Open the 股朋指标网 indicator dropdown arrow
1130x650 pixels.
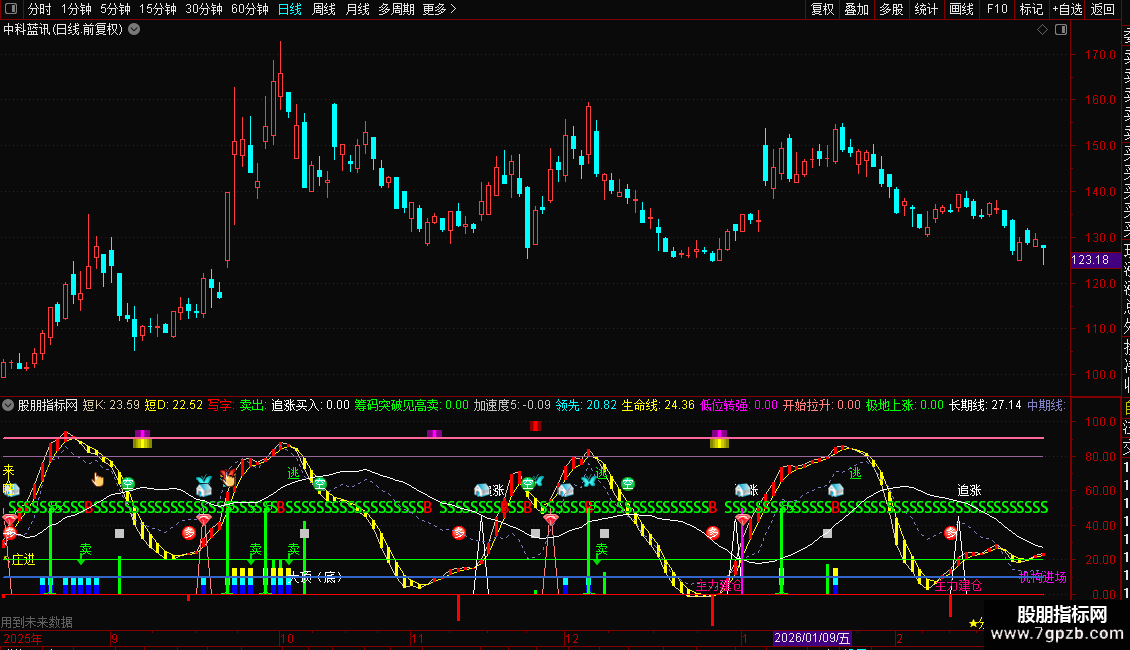click(x=9, y=406)
